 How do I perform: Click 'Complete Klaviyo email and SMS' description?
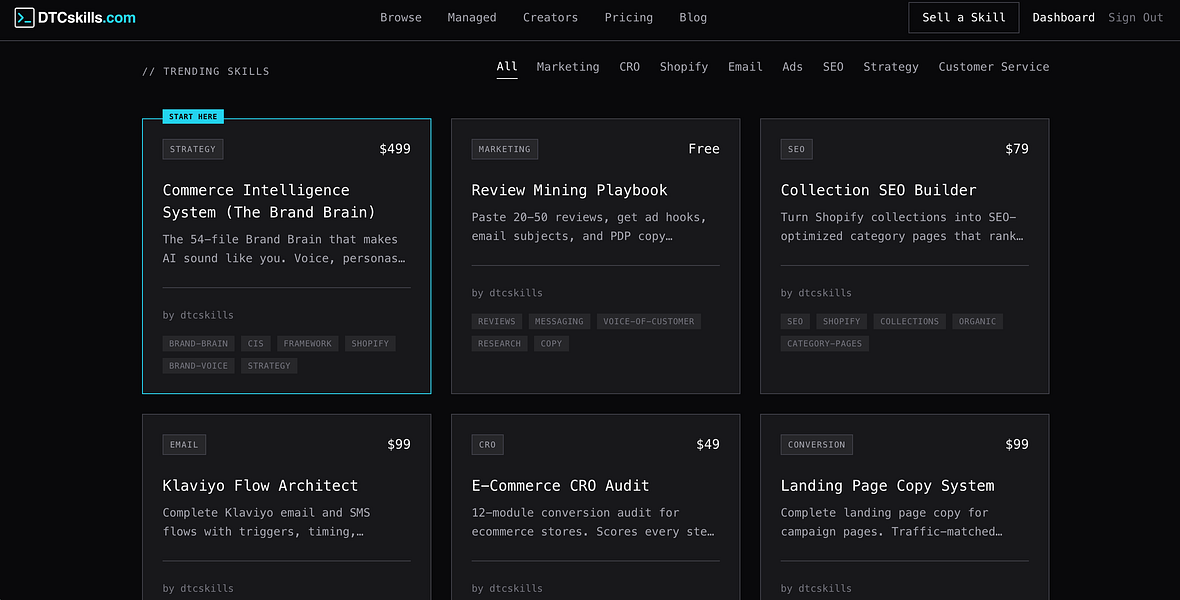(x=266, y=522)
